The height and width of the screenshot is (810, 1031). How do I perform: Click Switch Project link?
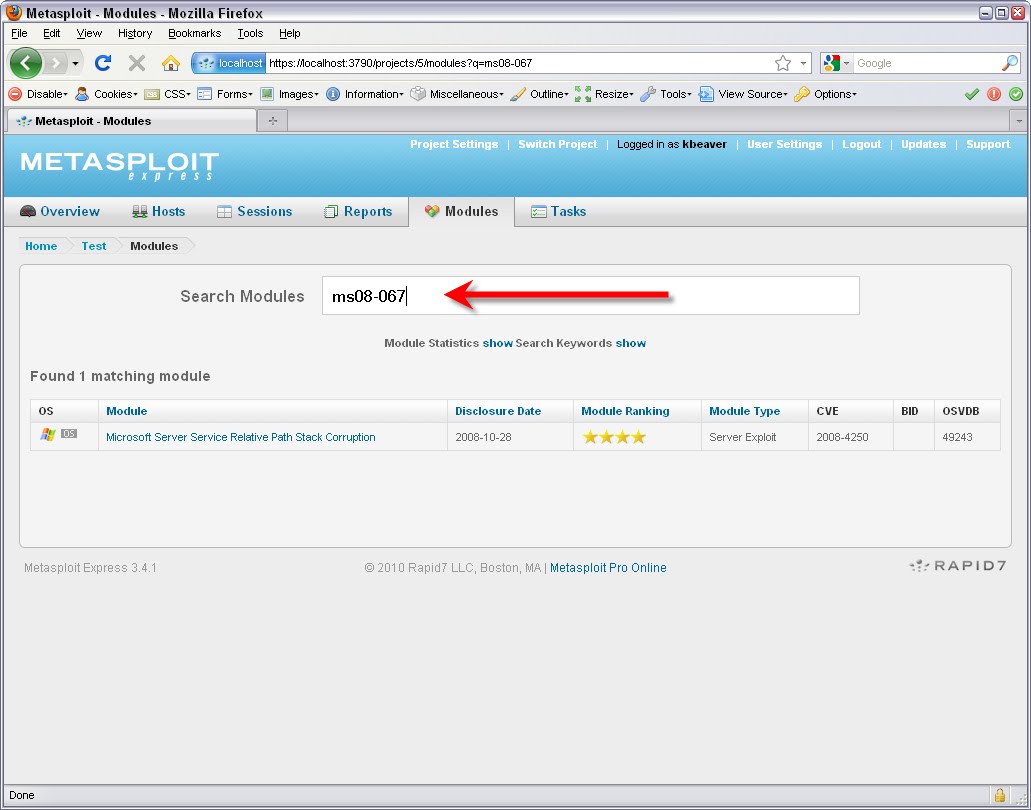(x=558, y=144)
